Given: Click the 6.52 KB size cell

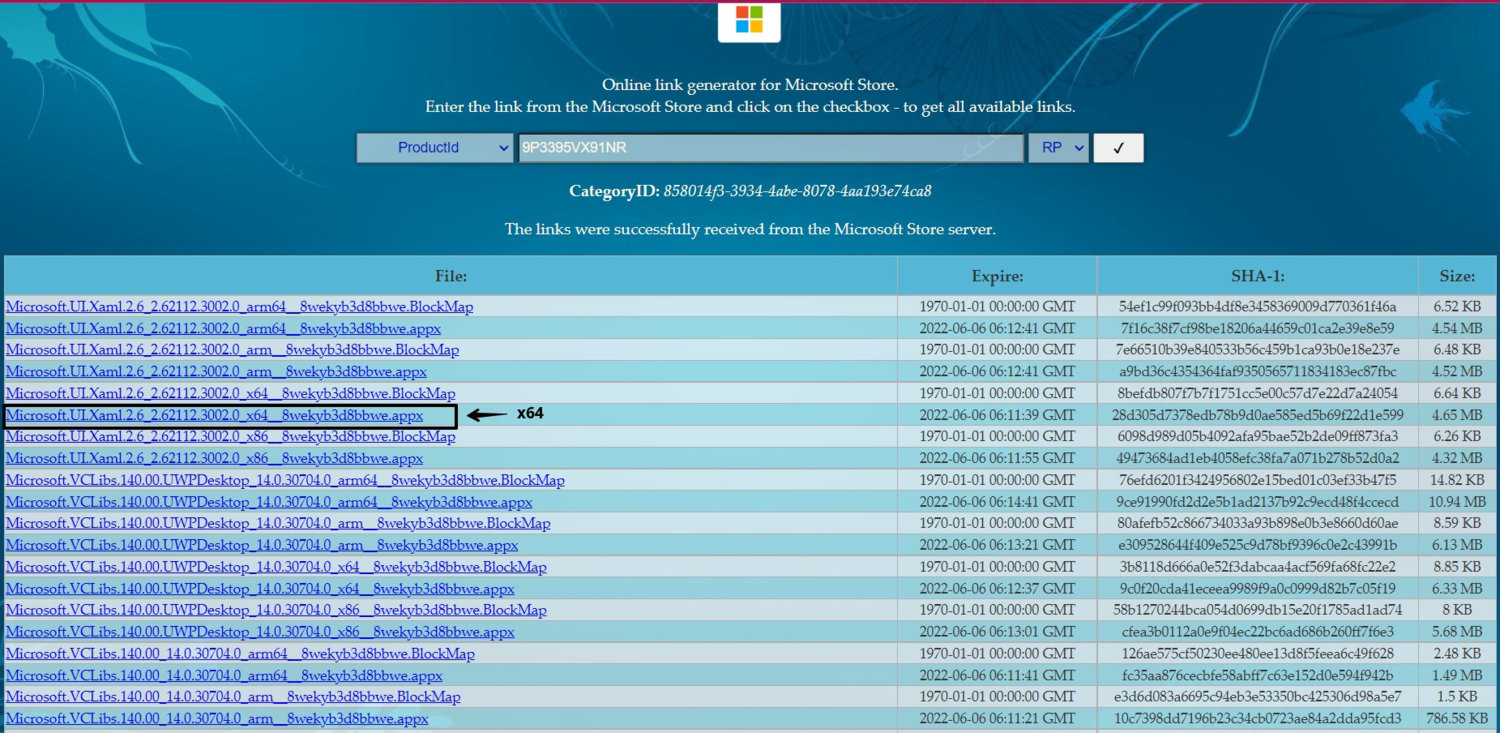Looking at the screenshot, I should pyautogui.click(x=1458, y=307).
